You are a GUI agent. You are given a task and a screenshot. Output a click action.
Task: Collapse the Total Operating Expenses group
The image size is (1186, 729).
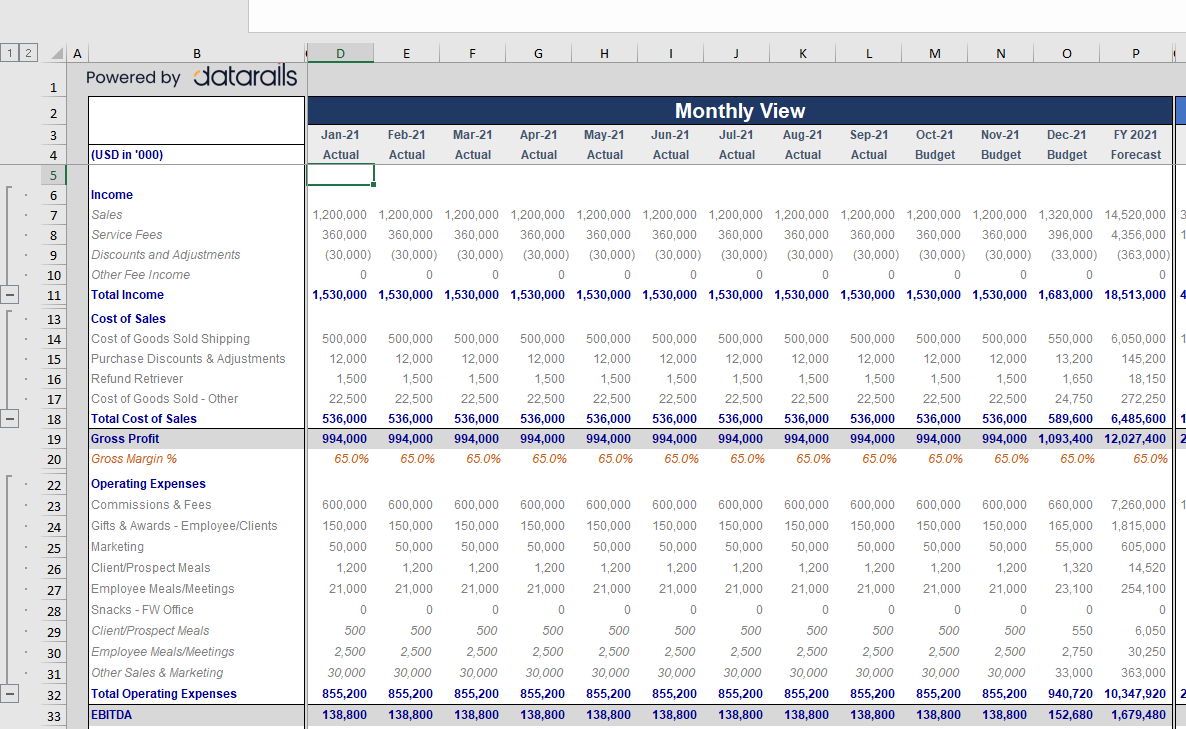pyautogui.click(x=9, y=693)
